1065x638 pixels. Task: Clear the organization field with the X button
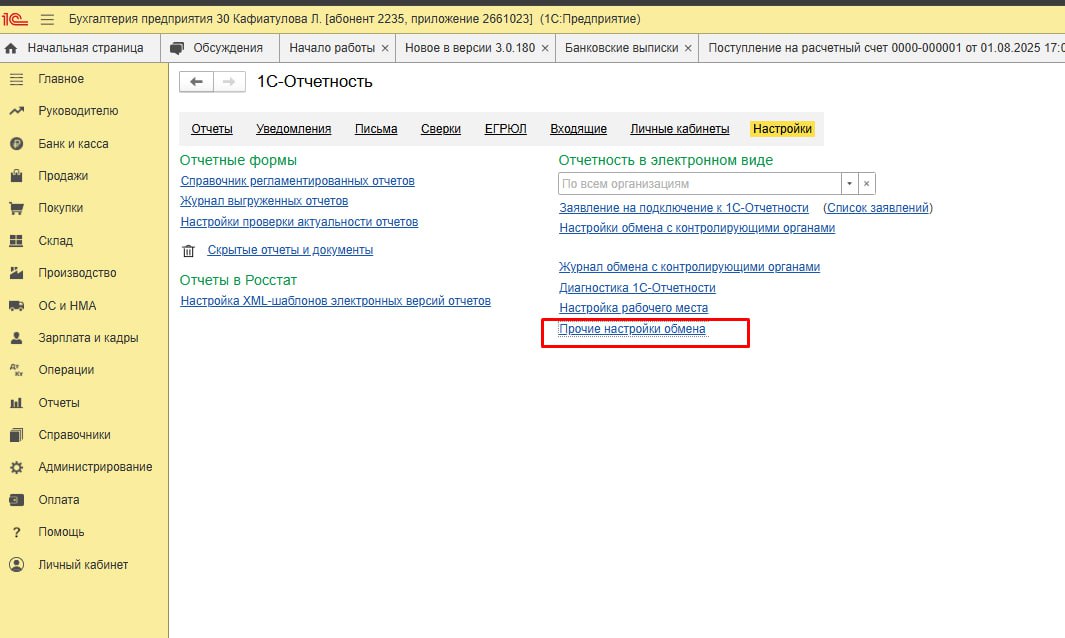point(867,183)
